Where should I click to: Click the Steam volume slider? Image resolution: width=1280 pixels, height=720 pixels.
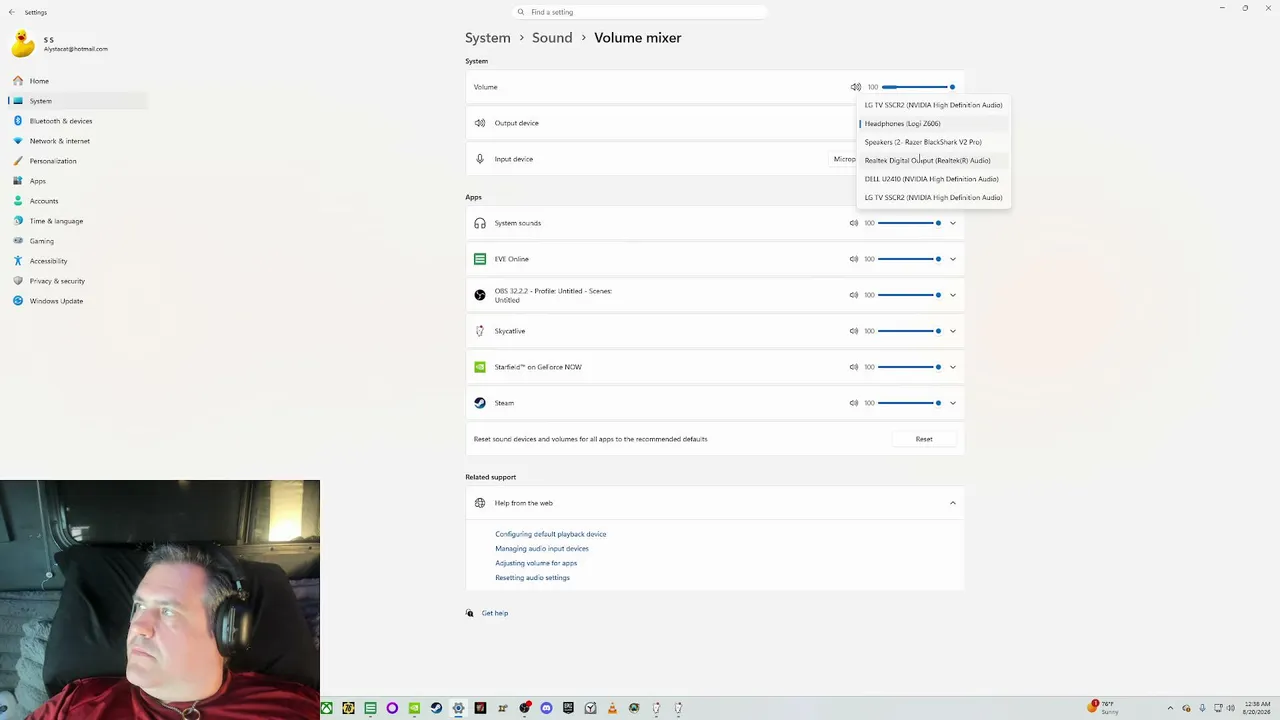pyautogui.click(x=909, y=403)
